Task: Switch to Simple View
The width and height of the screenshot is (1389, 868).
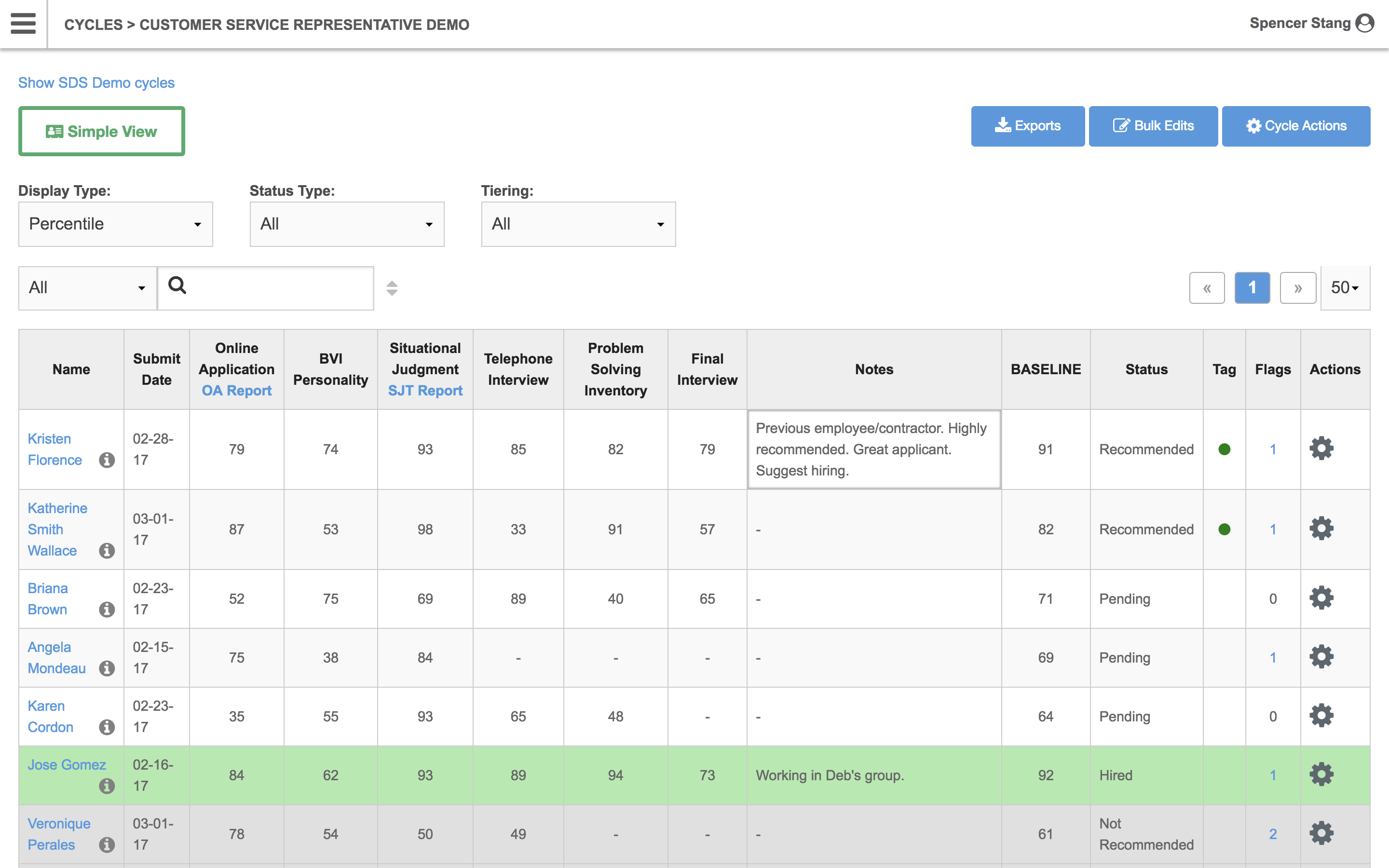Action: (102, 132)
